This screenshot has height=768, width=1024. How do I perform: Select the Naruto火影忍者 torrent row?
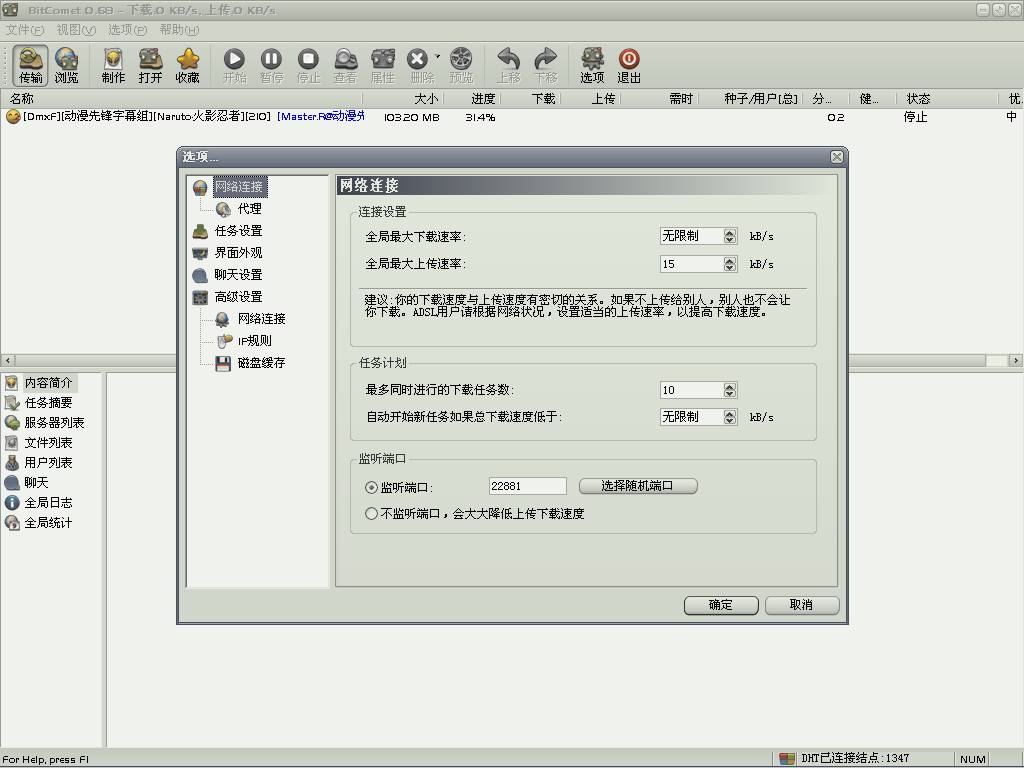(x=512, y=117)
